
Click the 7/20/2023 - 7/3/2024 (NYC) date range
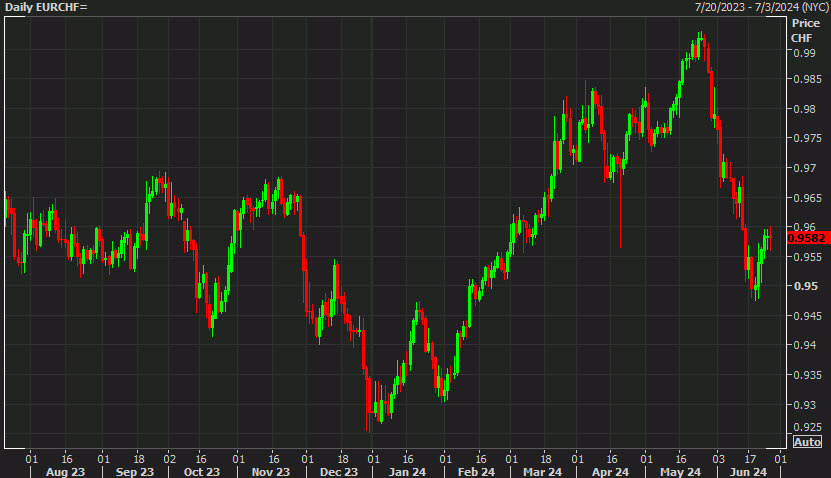[x=762, y=7]
